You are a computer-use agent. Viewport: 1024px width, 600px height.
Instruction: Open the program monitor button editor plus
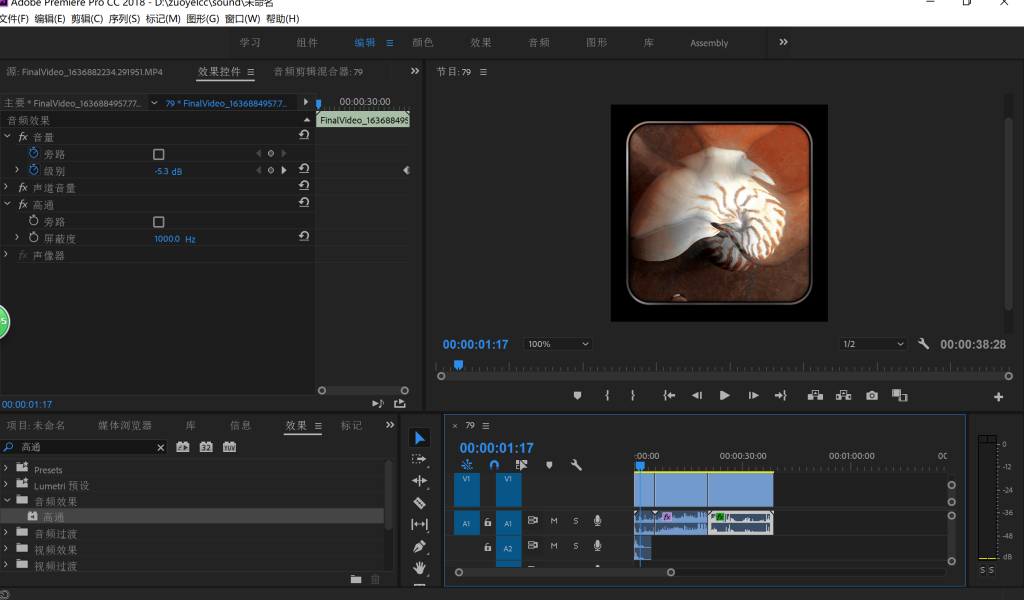(998, 397)
